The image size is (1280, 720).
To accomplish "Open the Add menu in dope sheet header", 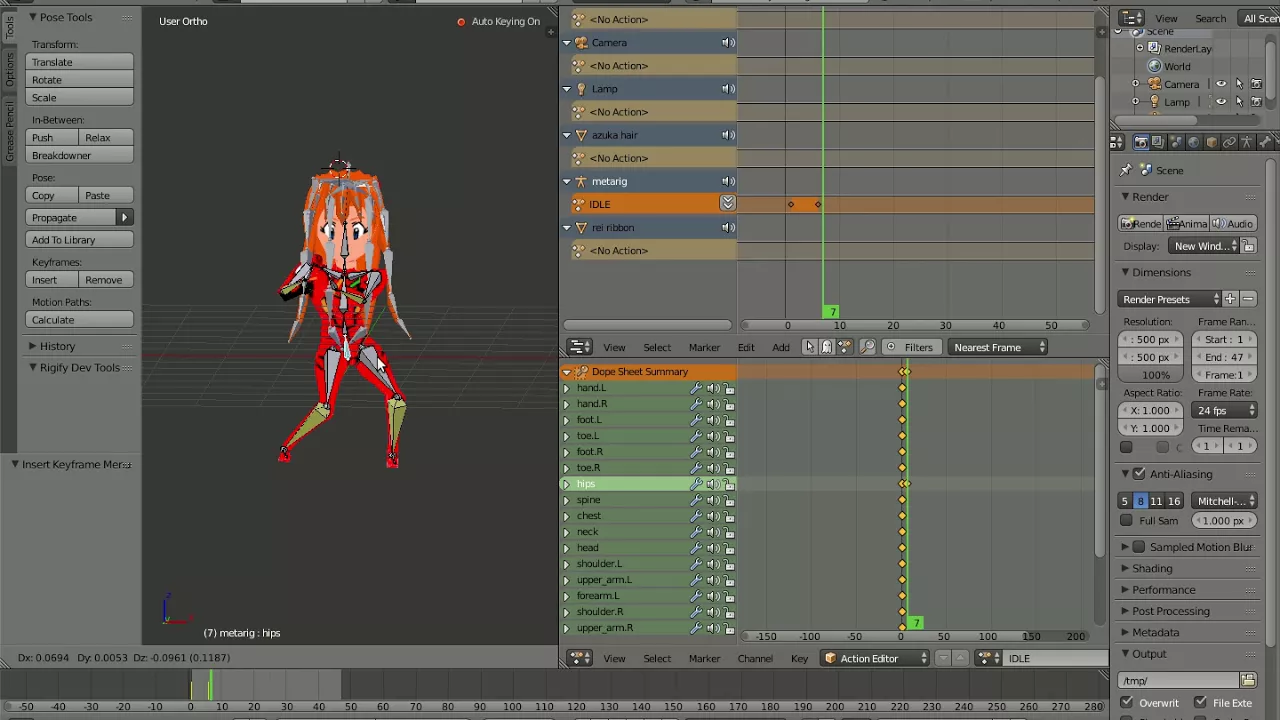I will pos(781,347).
